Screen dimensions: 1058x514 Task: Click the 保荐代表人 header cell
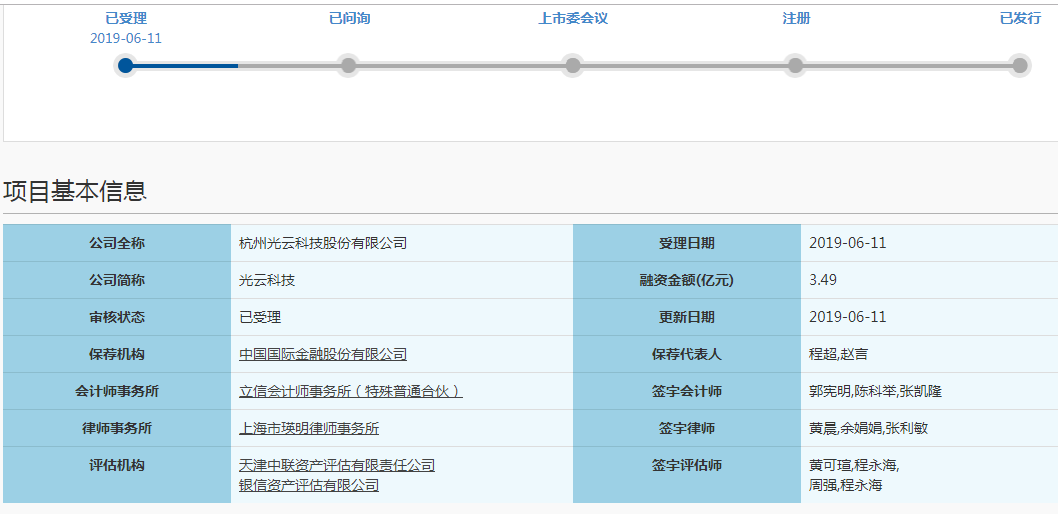click(687, 354)
